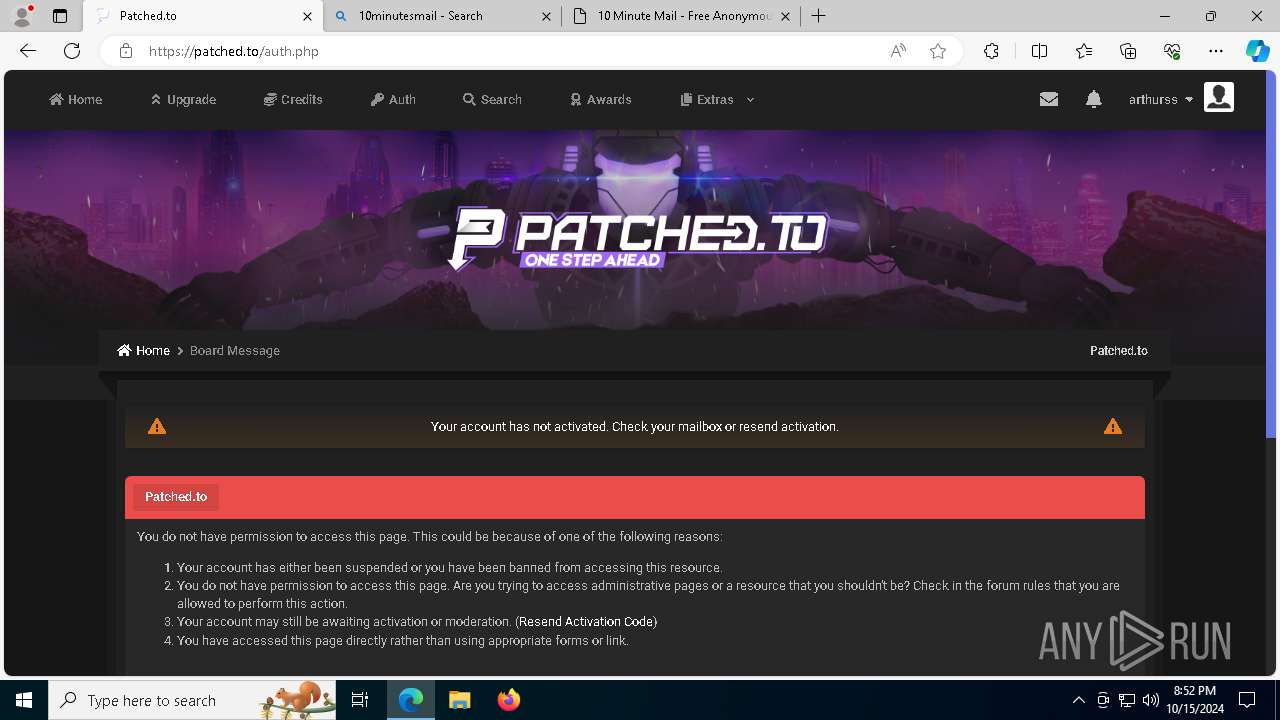Open the Favorites list
This screenshot has height=720, width=1280.
click(x=1084, y=51)
